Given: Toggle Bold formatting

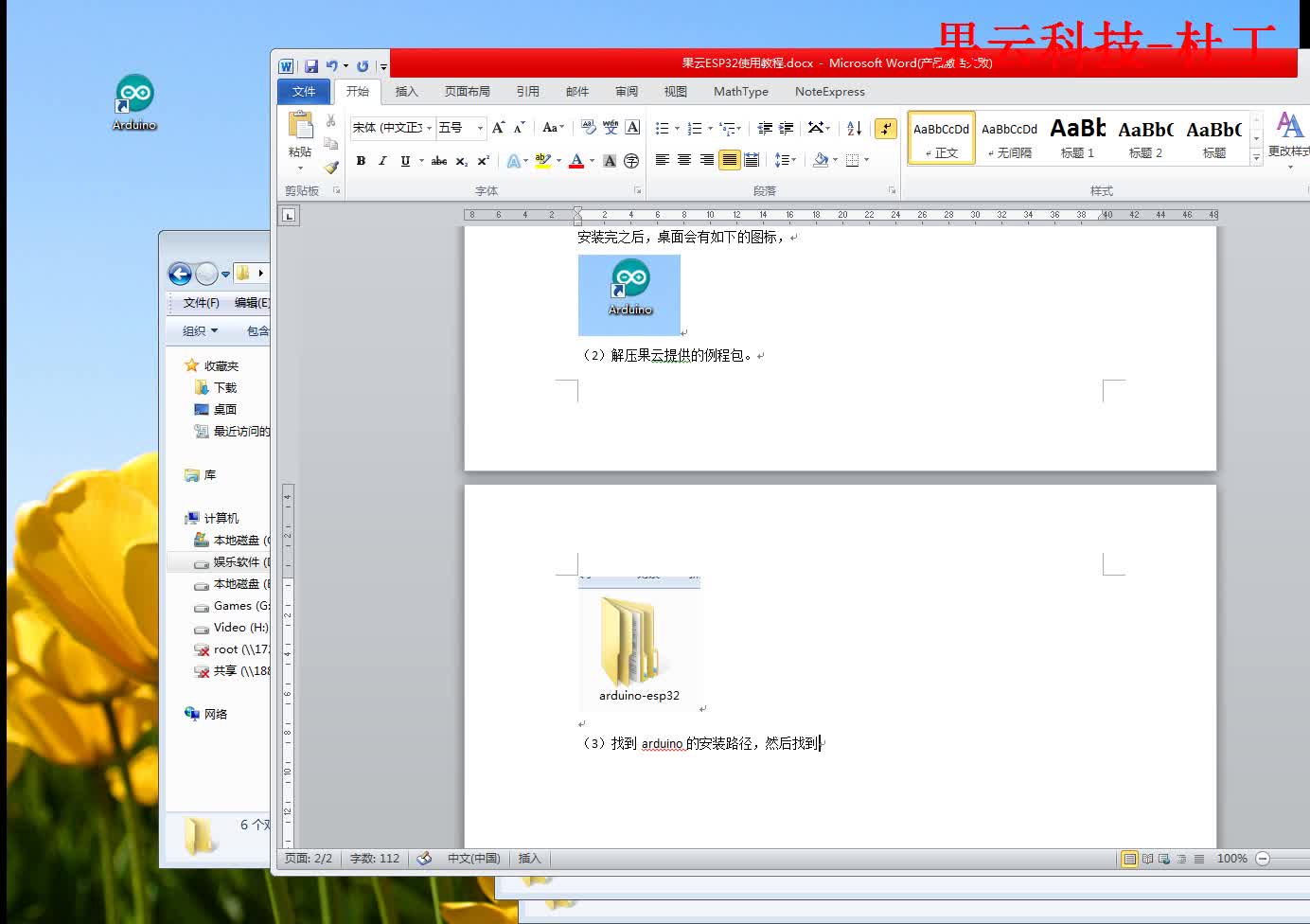Looking at the screenshot, I should click(361, 161).
